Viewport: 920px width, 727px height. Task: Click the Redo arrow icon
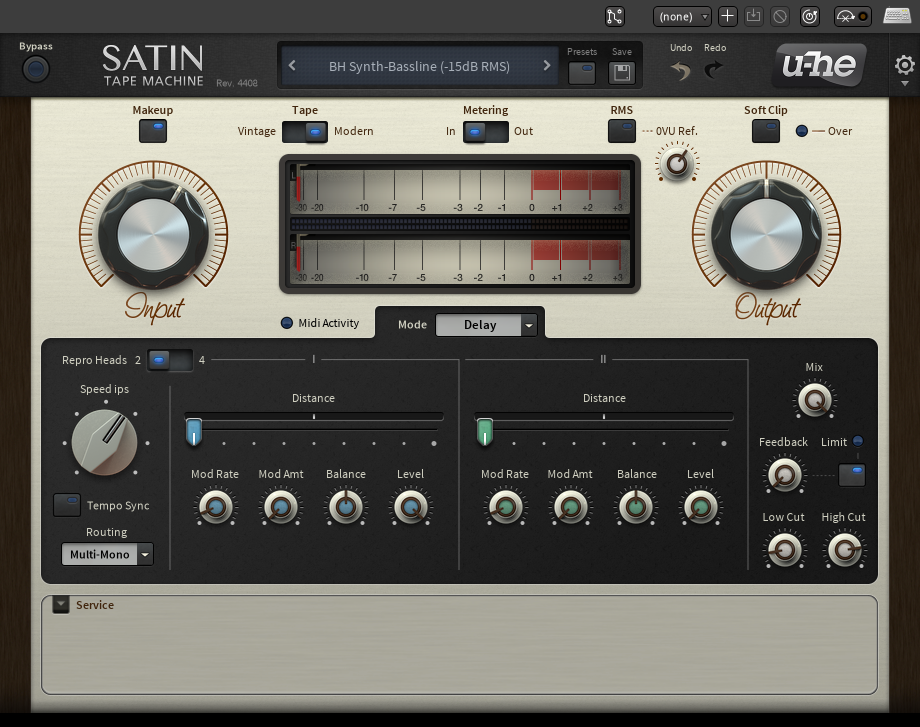point(714,71)
